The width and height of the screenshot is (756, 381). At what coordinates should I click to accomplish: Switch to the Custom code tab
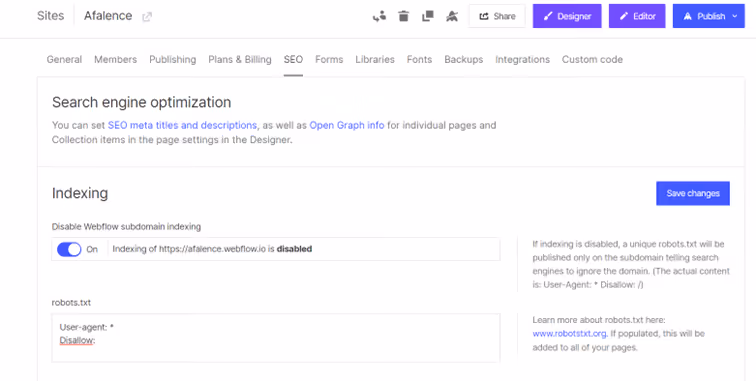coord(592,59)
